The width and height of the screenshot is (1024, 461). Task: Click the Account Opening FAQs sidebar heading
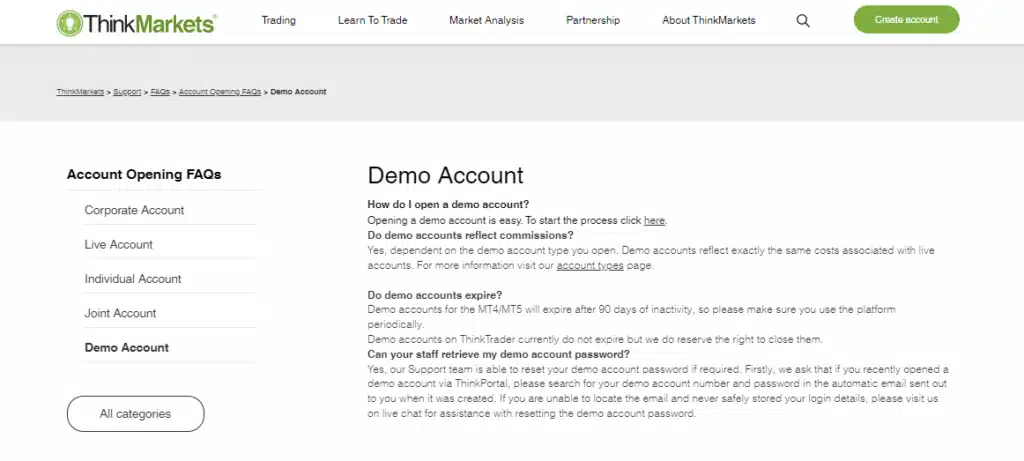[144, 174]
